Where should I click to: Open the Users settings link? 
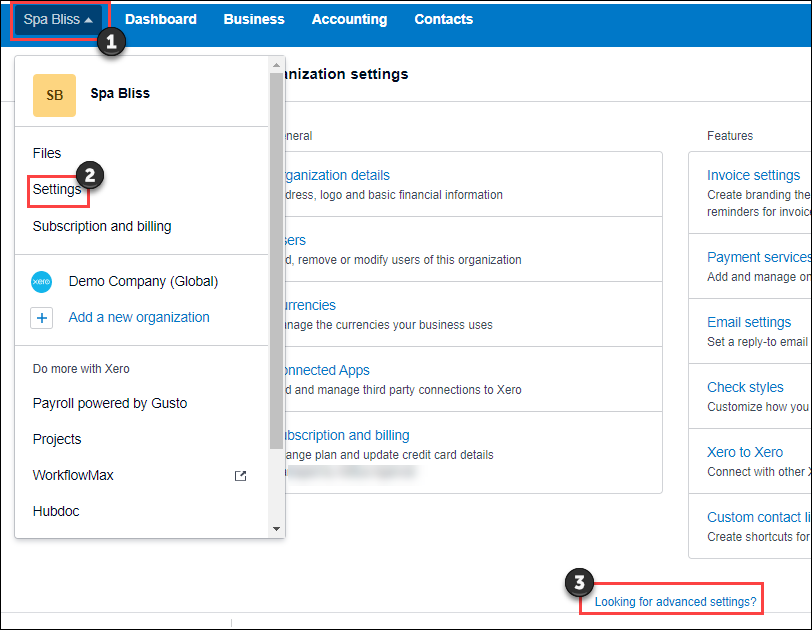294,240
